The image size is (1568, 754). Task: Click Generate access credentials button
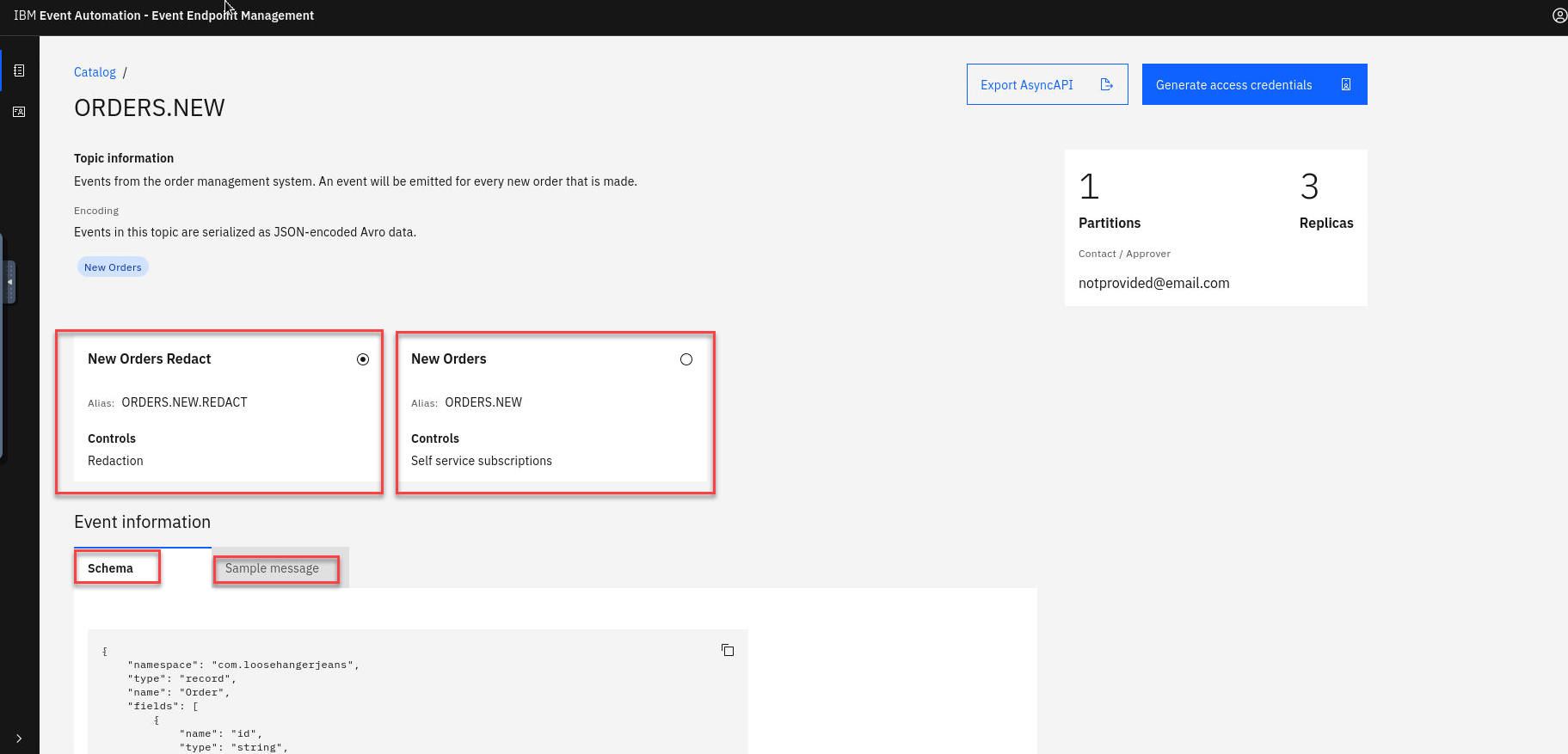(1253, 84)
